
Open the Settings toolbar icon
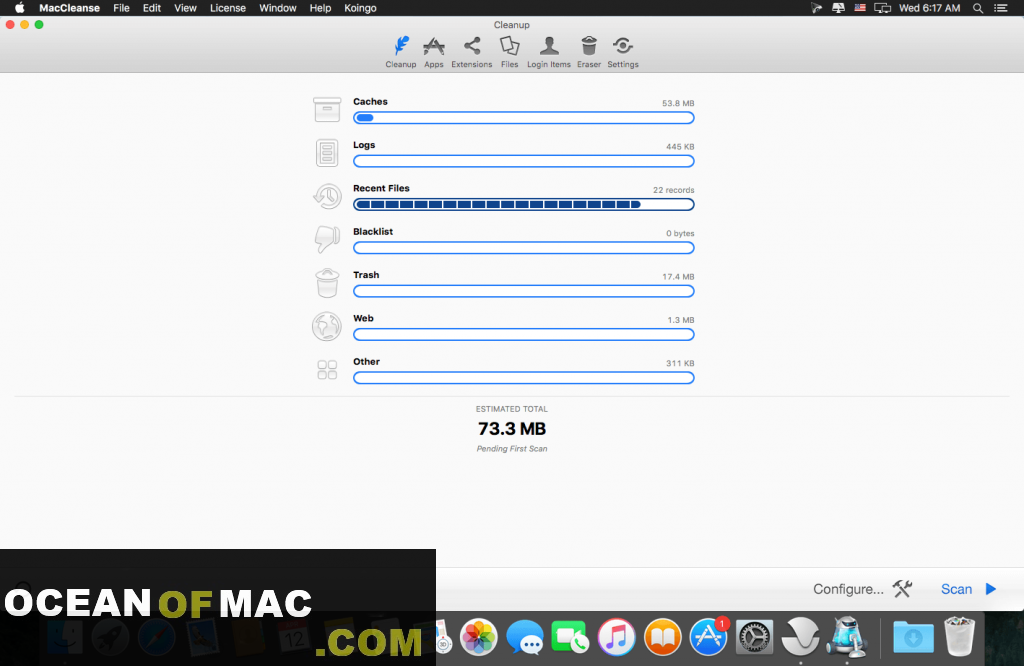coord(623,52)
